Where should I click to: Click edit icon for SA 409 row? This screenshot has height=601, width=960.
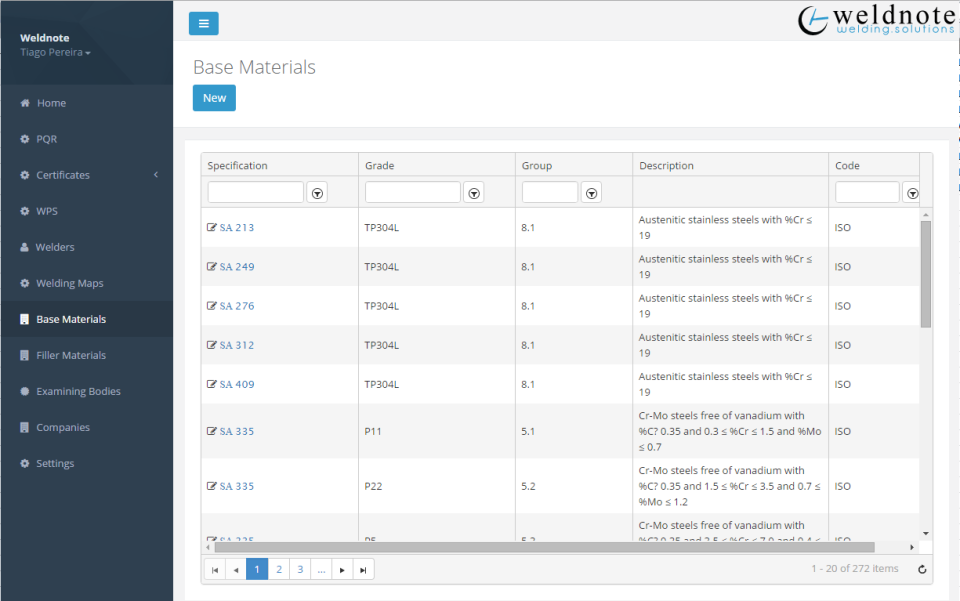tap(211, 384)
